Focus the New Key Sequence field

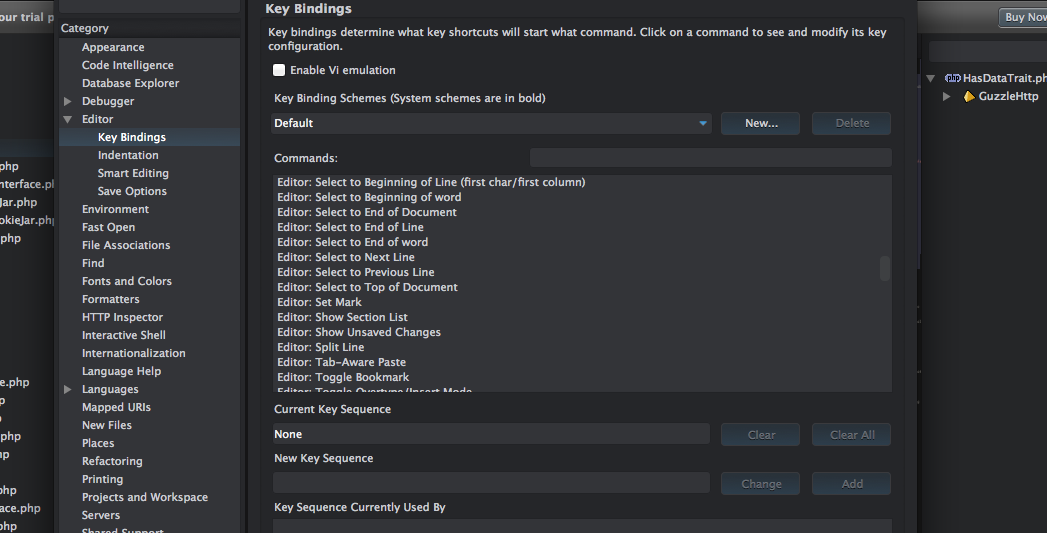click(491, 484)
